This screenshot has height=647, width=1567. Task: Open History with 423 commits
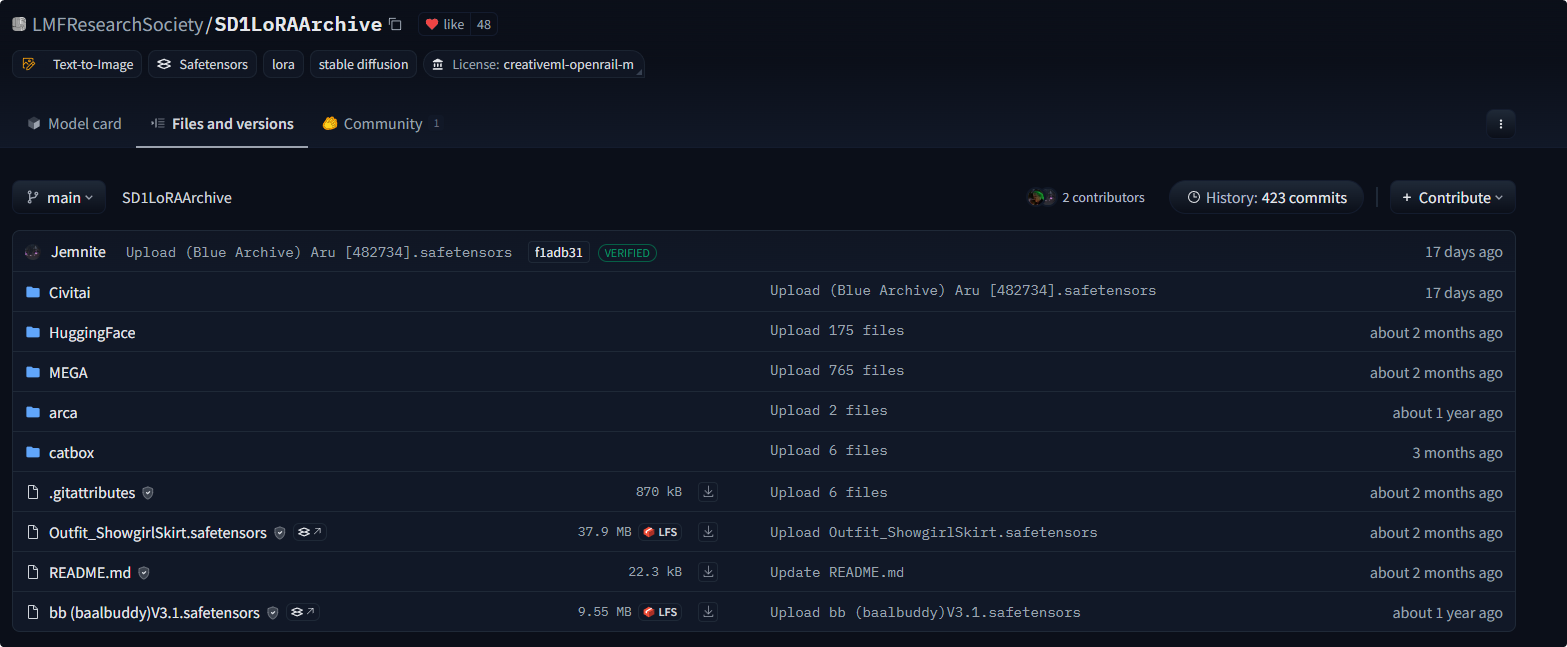1266,197
